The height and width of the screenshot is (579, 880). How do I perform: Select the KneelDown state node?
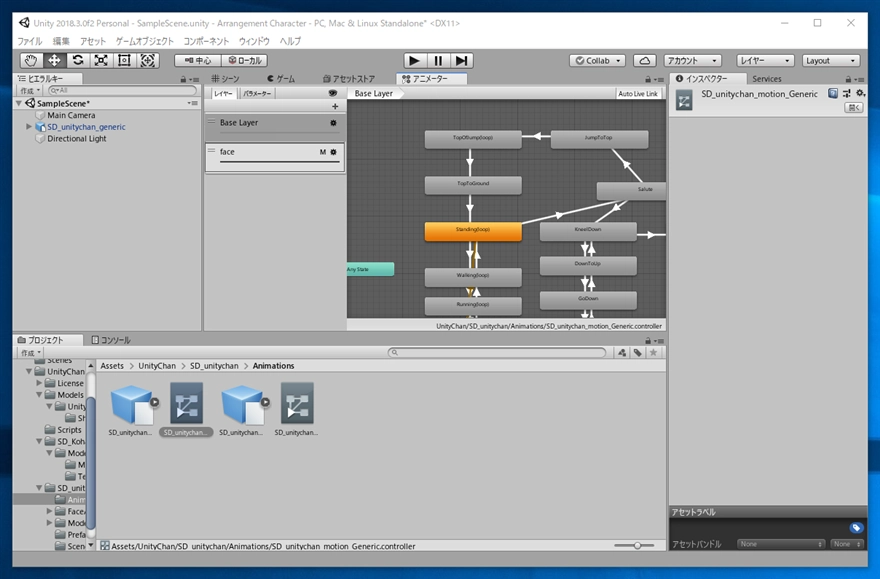click(x=588, y=231)
